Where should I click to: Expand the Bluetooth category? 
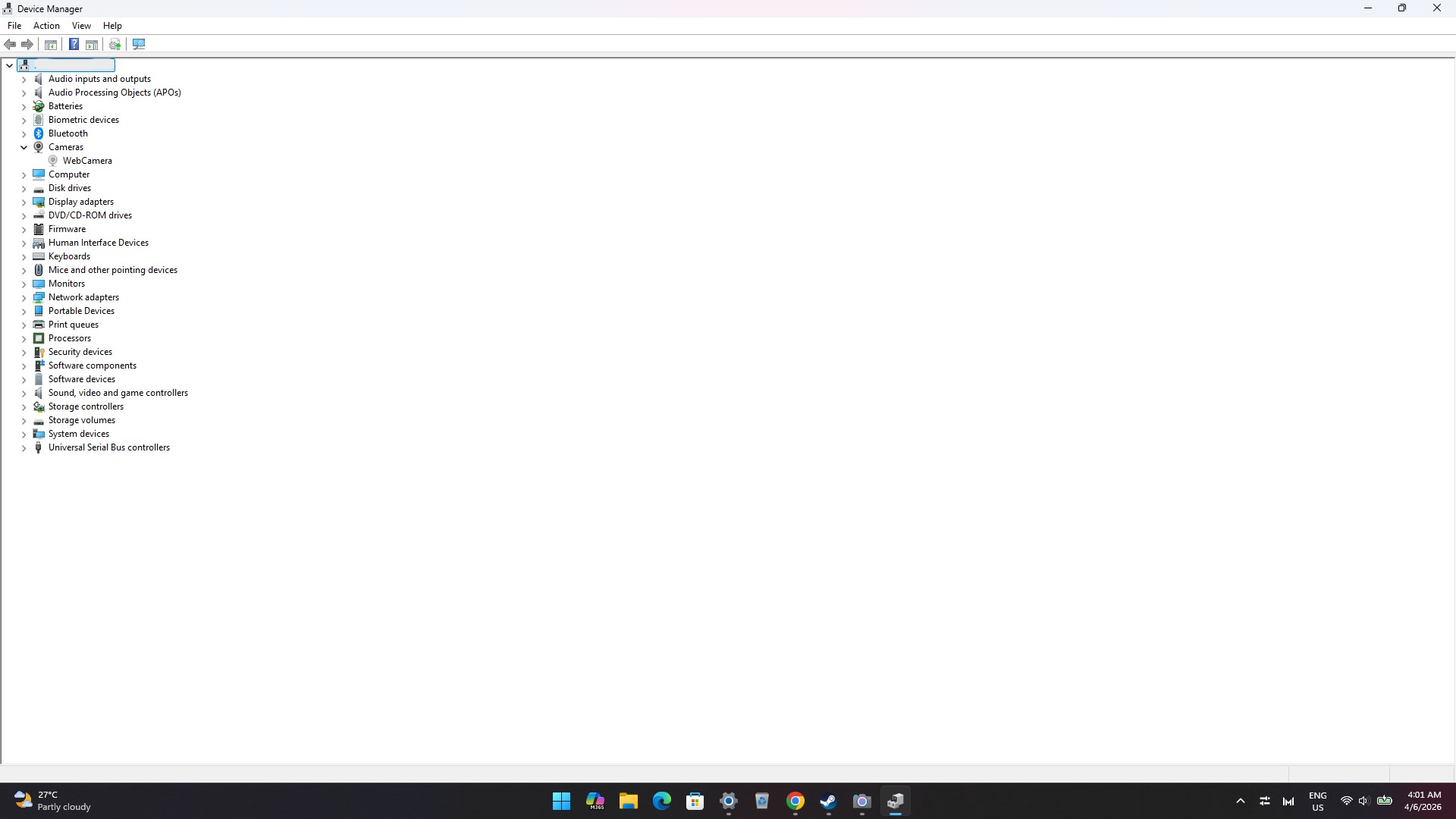[24, 133]
